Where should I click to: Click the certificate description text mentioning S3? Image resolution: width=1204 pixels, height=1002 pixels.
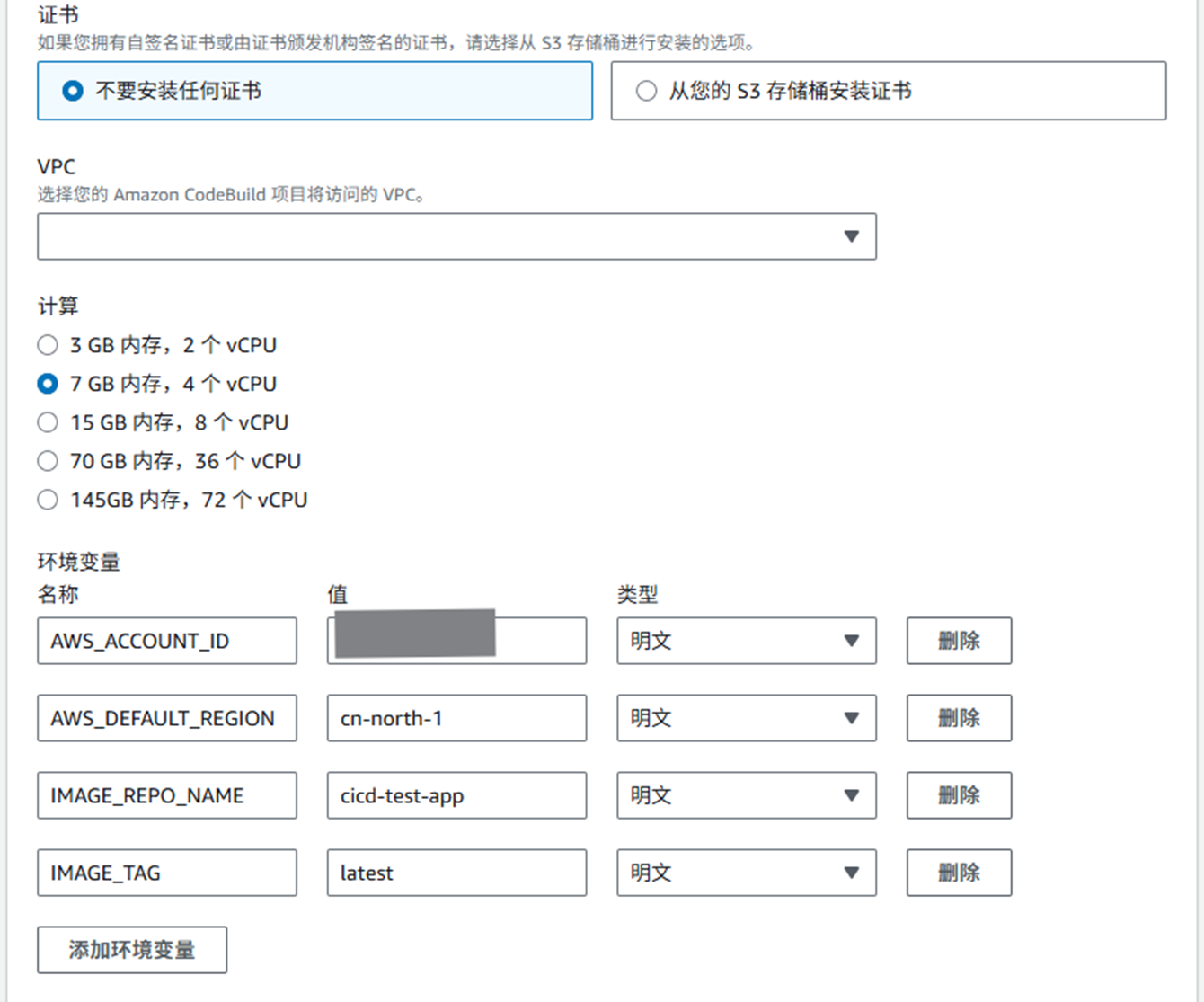coord(399,42)
